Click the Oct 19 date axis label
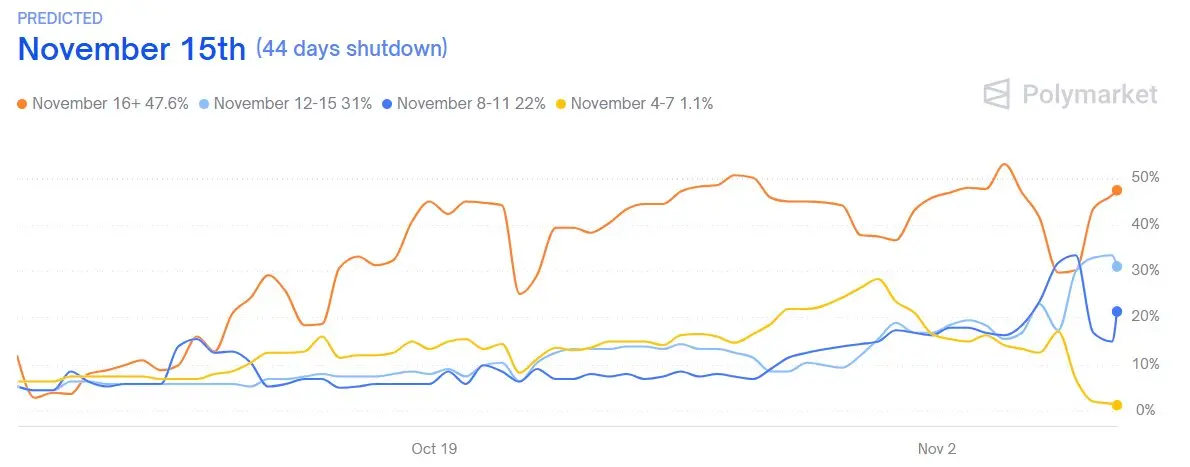Screen dimensions: 1190x467 coord(434,449)
